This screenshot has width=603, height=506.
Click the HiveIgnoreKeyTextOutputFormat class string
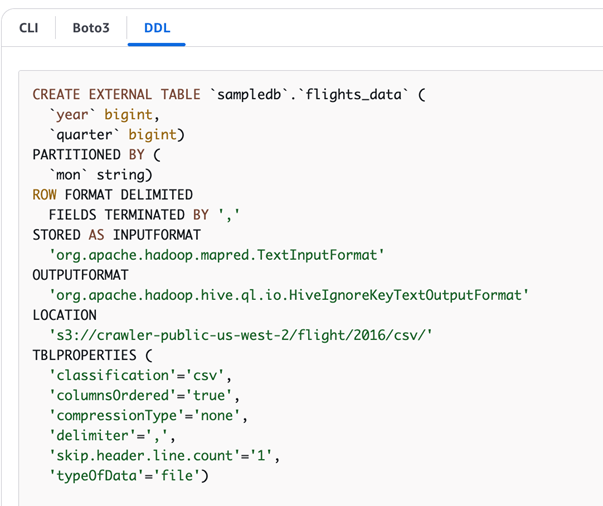pos(289,295)
